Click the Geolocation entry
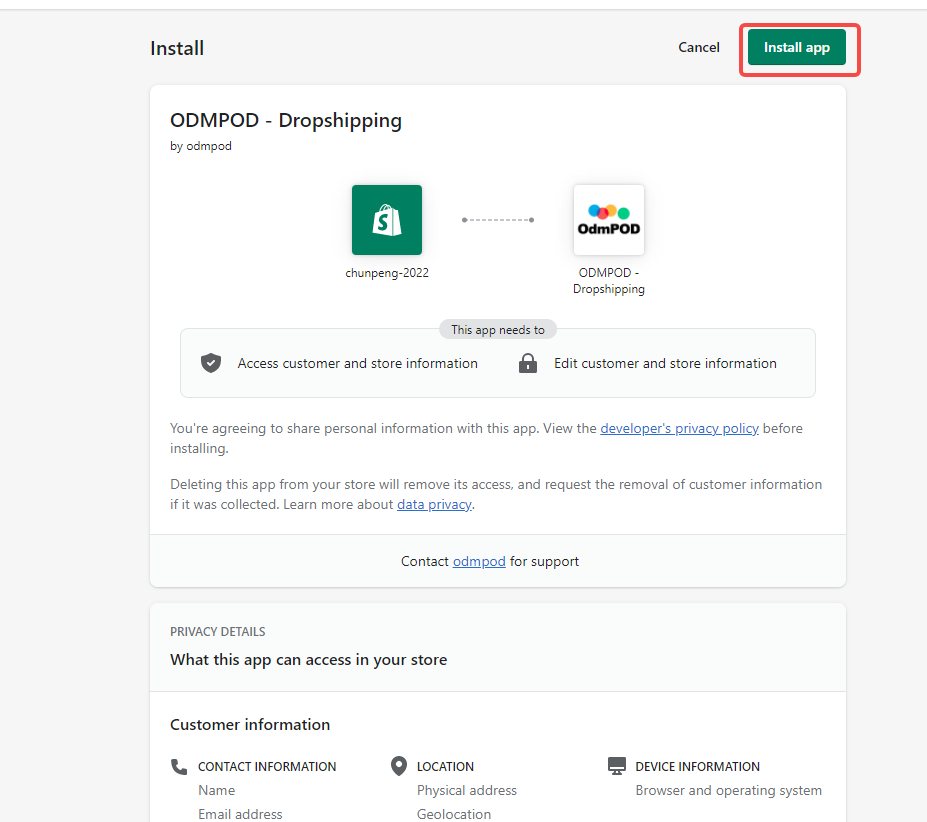 pos(454,814)
